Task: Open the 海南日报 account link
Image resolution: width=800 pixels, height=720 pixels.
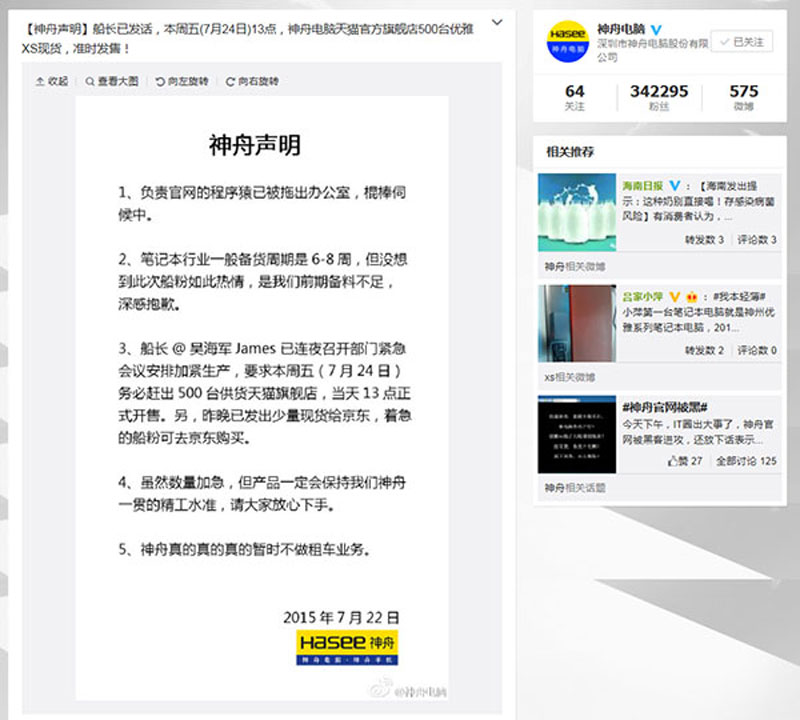Action: pos(642,186)
